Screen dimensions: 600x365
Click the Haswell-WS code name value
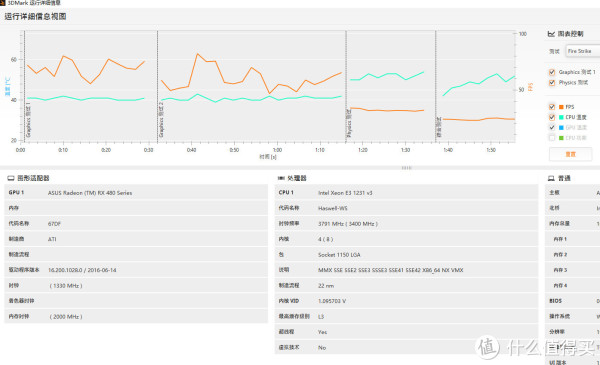[x=333, y=208]
